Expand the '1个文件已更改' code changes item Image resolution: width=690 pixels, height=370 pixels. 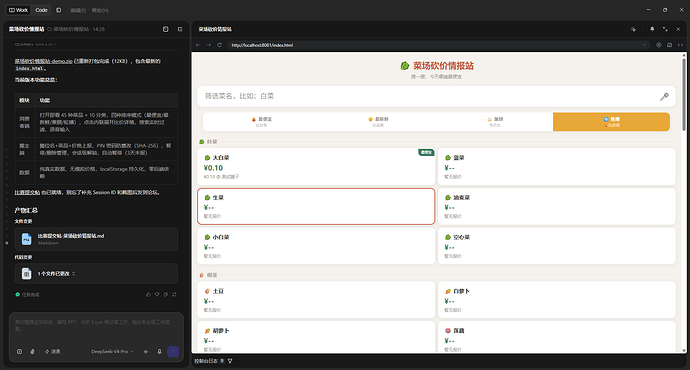coord(96,274)
